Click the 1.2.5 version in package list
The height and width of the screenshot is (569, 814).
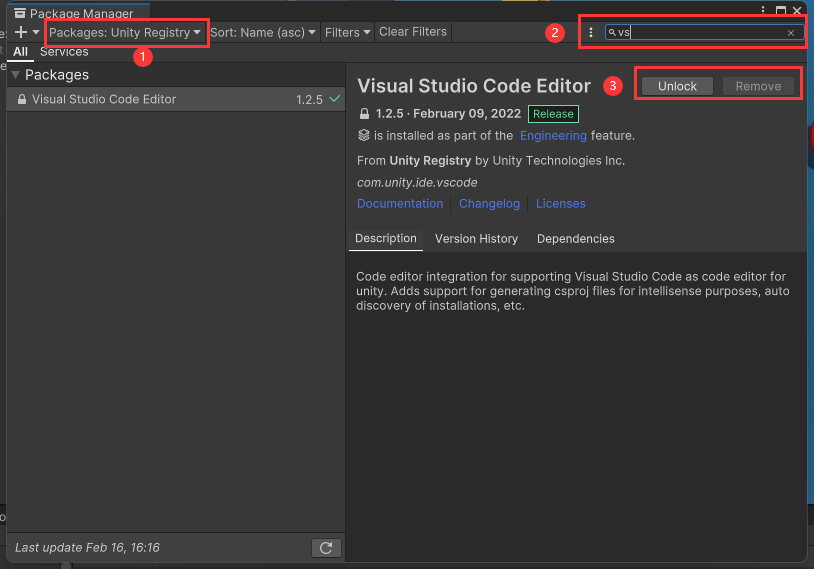pyautogui.click(x=309, y=100)
